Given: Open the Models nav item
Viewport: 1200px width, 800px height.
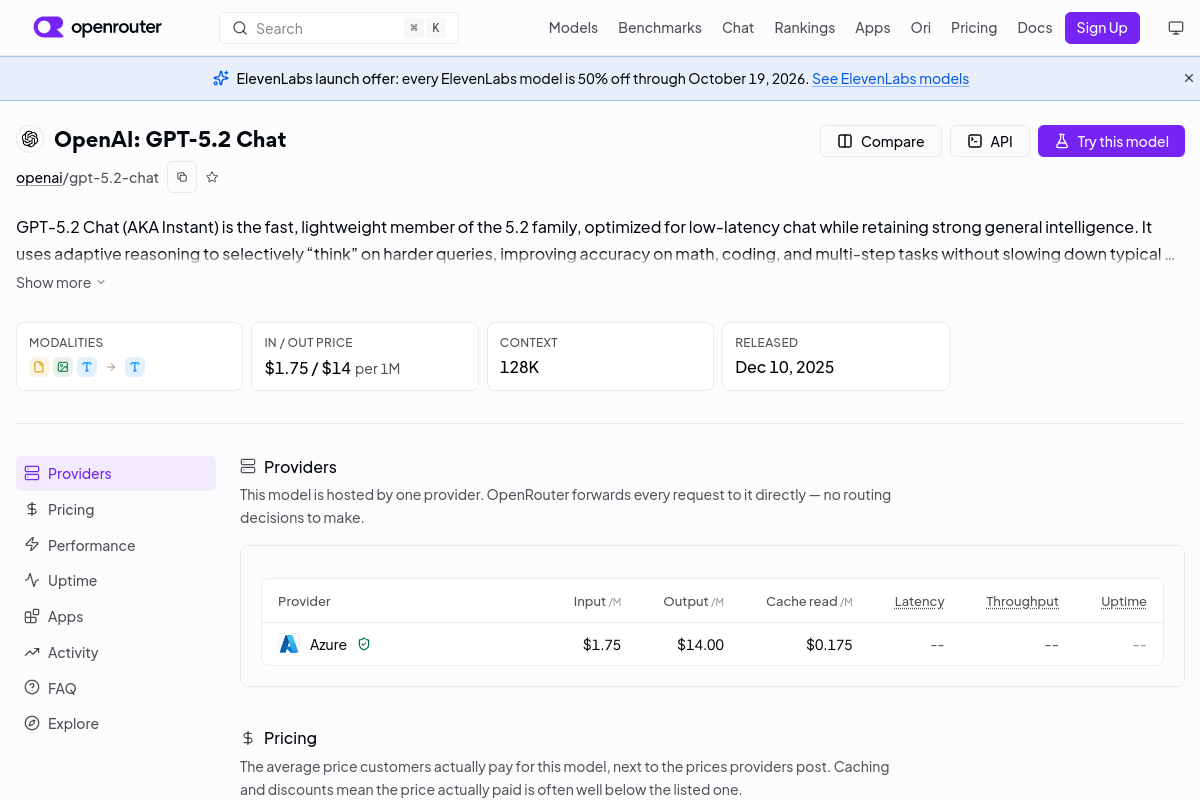Looking at the screenshot, I should click(573, 28).
